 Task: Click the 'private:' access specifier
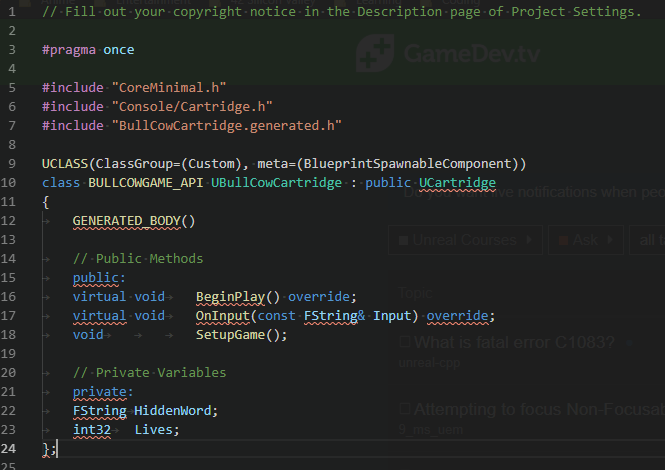pos(103,392)
